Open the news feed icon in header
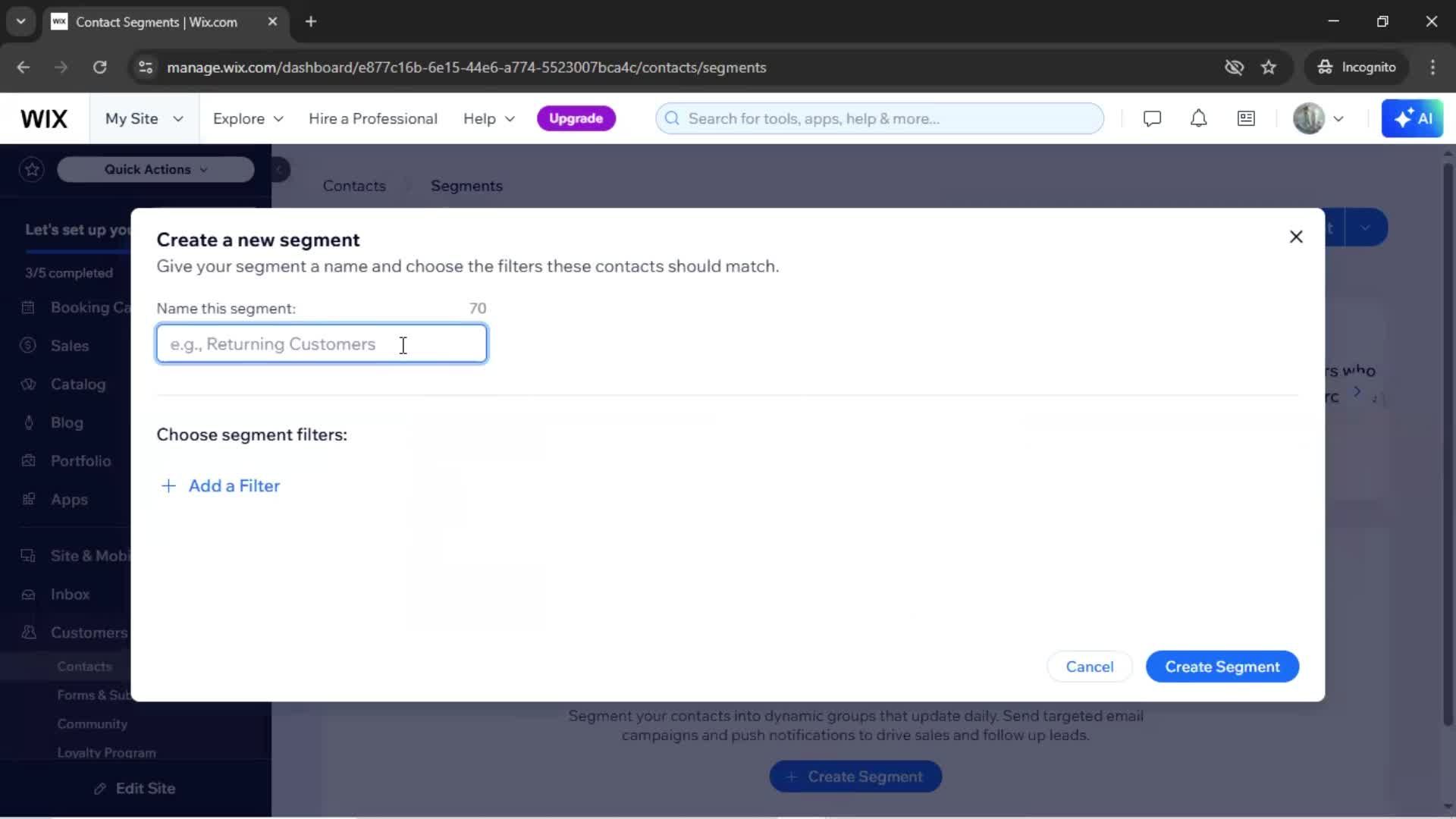 pos(1246,118)
